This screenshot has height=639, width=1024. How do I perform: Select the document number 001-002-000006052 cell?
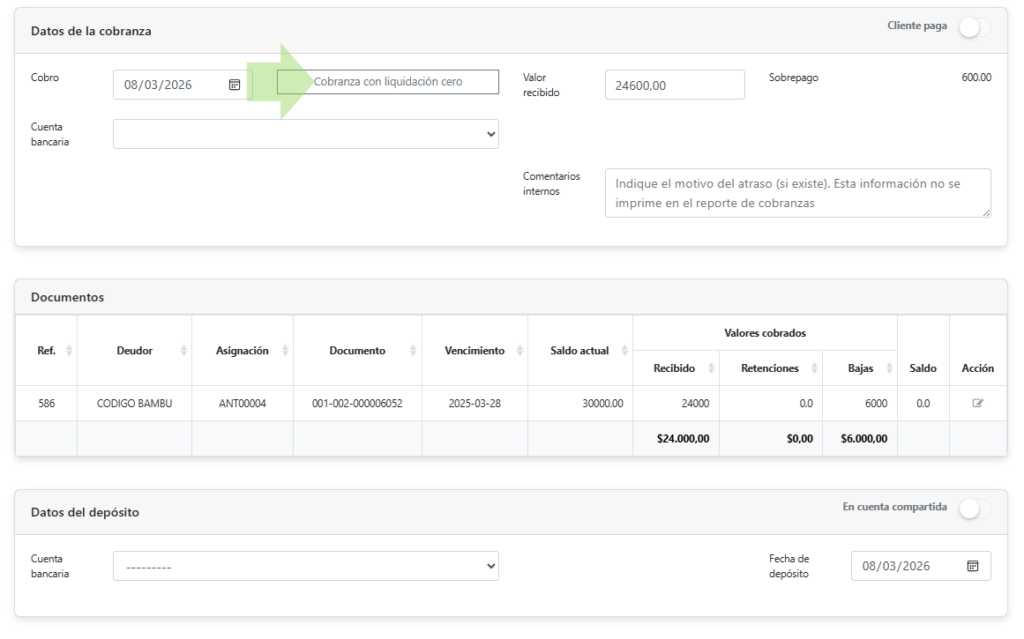pyautogui.click(x=357, y=404)
